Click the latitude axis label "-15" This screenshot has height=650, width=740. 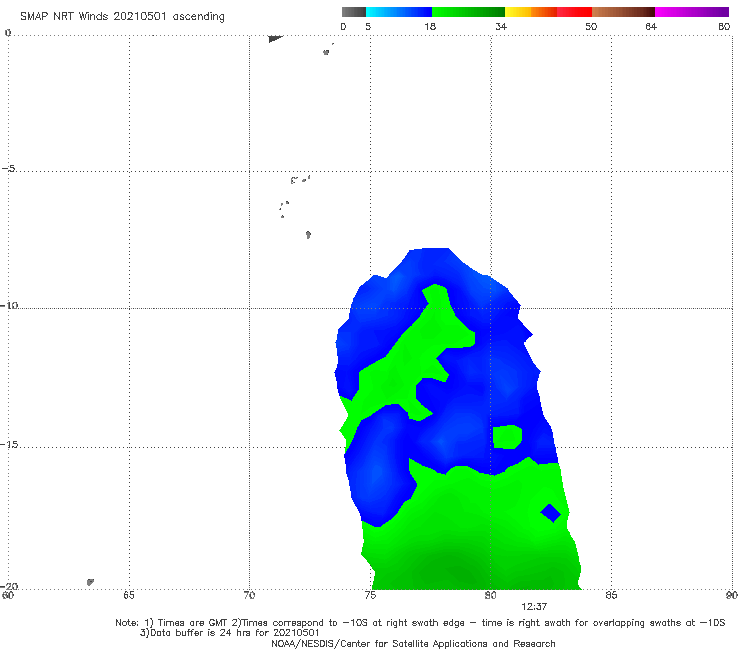click(9, 444)
